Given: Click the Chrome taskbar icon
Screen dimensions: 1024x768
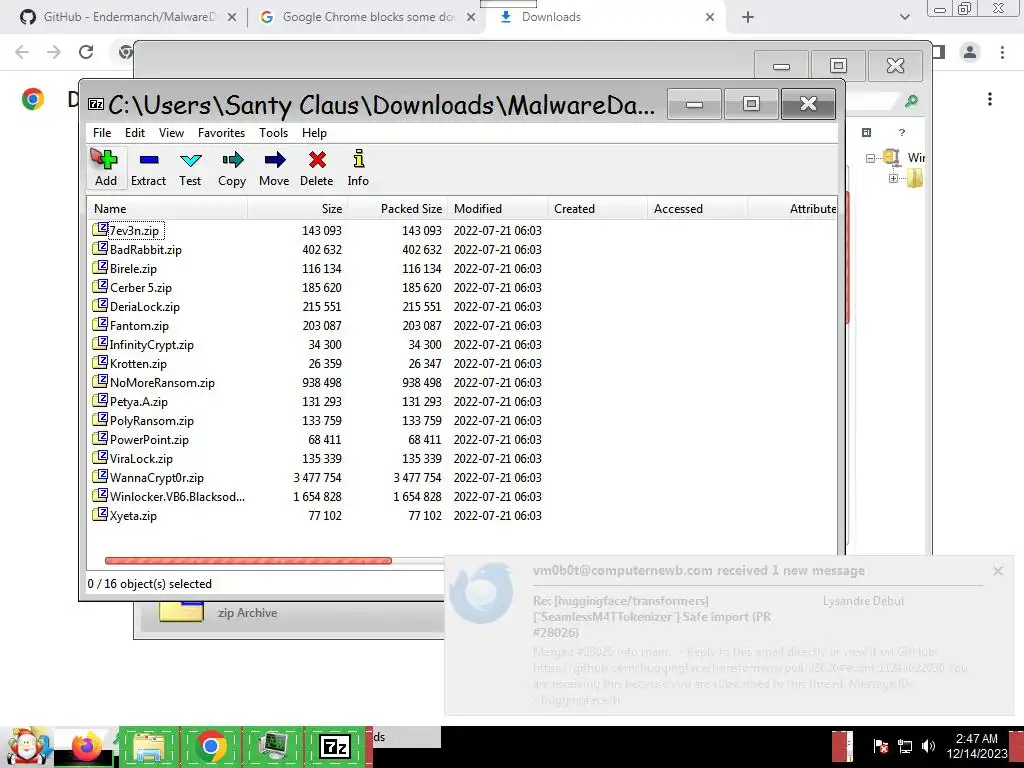Looking at the screenshot, I should pyautogui.click(x=210, y=746).
